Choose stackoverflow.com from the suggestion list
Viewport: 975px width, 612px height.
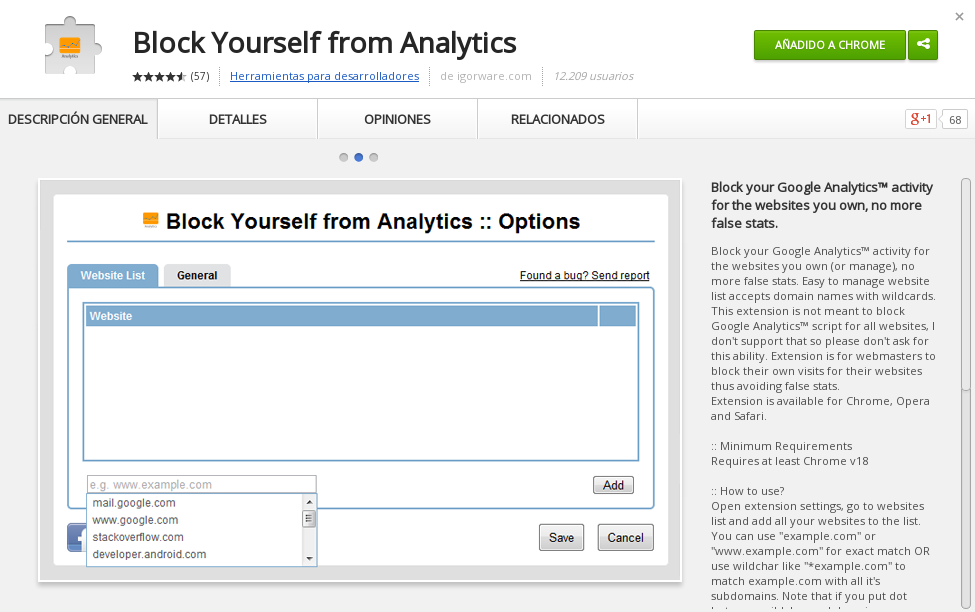click(x=138, y=537)
